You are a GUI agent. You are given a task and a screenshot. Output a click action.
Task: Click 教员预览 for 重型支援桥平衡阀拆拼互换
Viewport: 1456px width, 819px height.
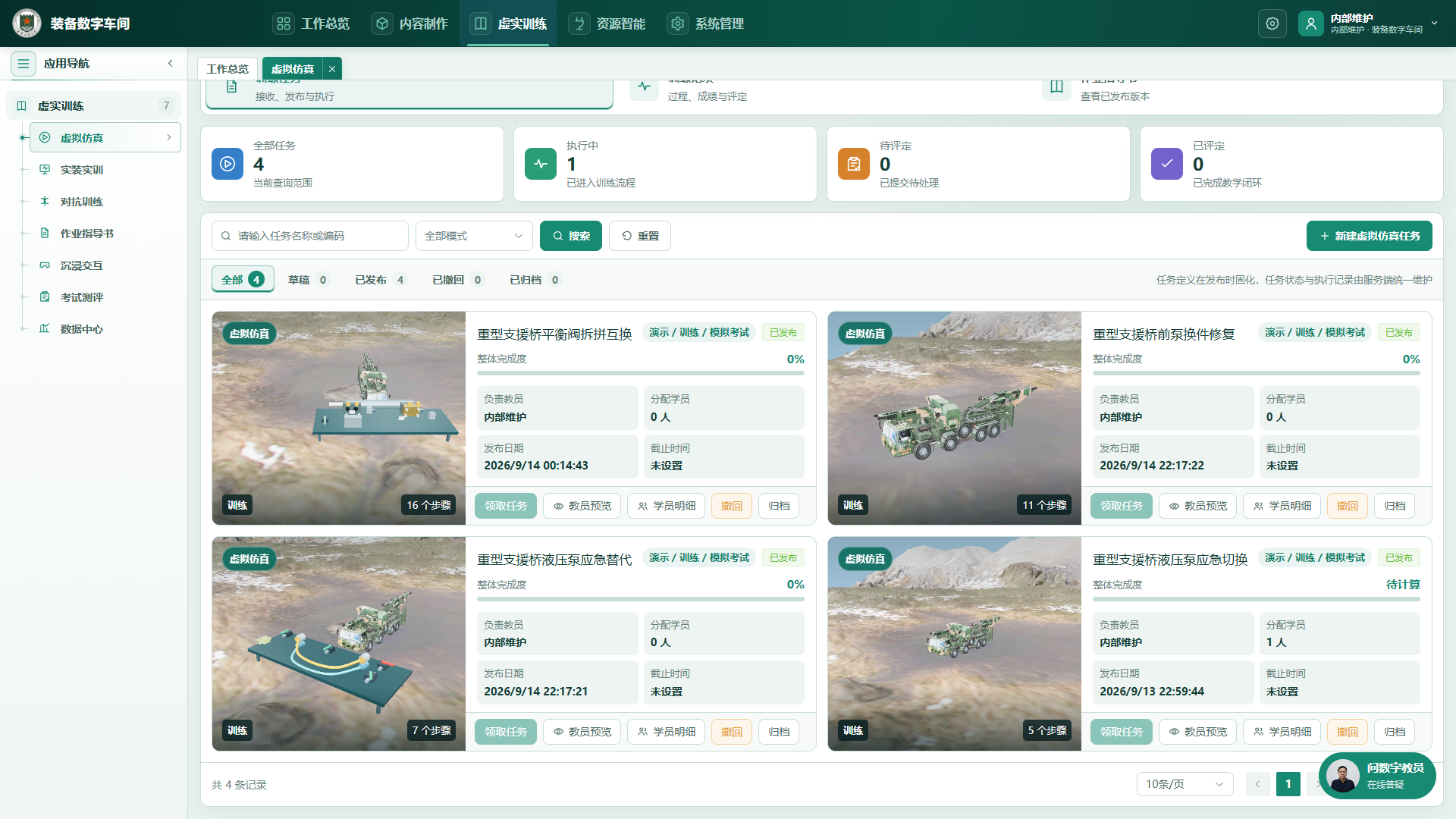(x=582, y=506)
